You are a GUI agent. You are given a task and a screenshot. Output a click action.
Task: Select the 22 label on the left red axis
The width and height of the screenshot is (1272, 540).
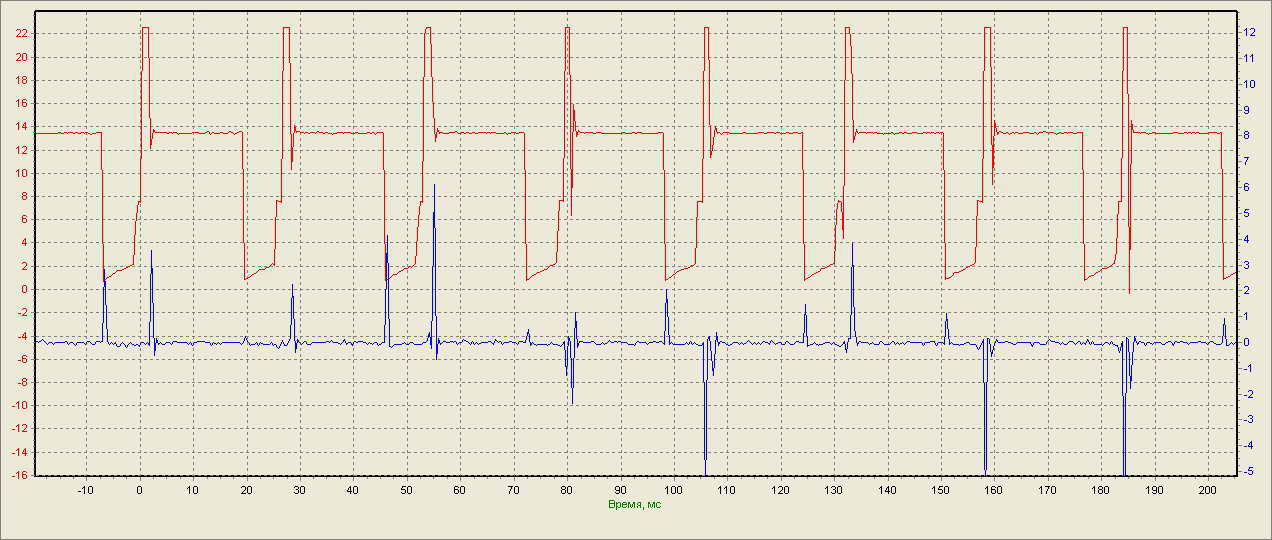(22, 33)
